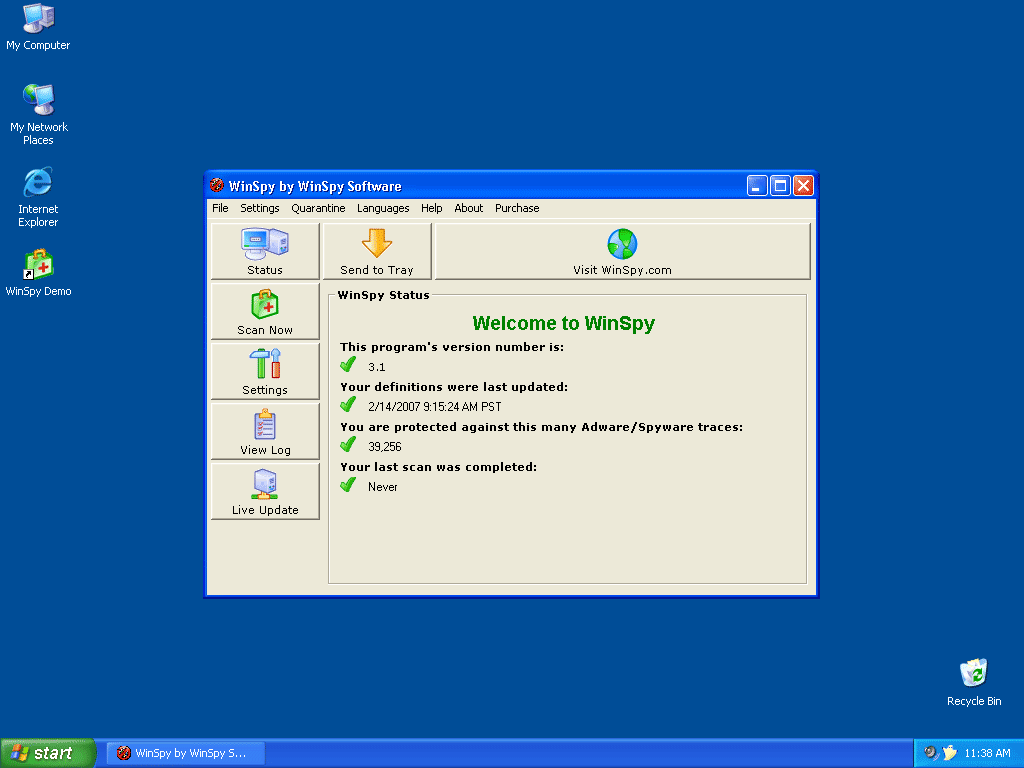The height and width of the screenshot is (768, 1024).
Task: Open the Purchase menu
Action: click(x=517, y=208)
